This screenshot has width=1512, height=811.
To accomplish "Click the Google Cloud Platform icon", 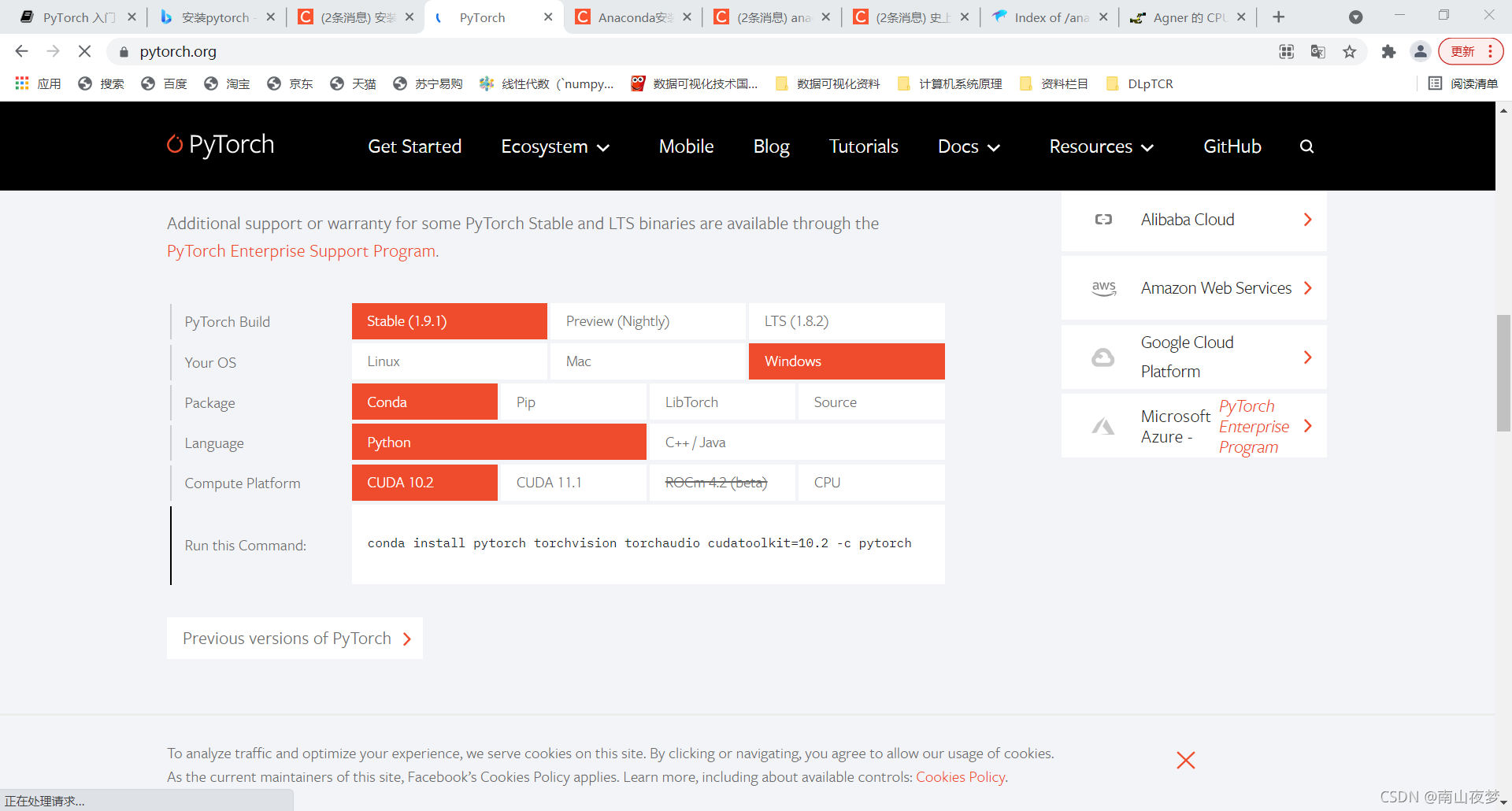I will click(1103, 357).
